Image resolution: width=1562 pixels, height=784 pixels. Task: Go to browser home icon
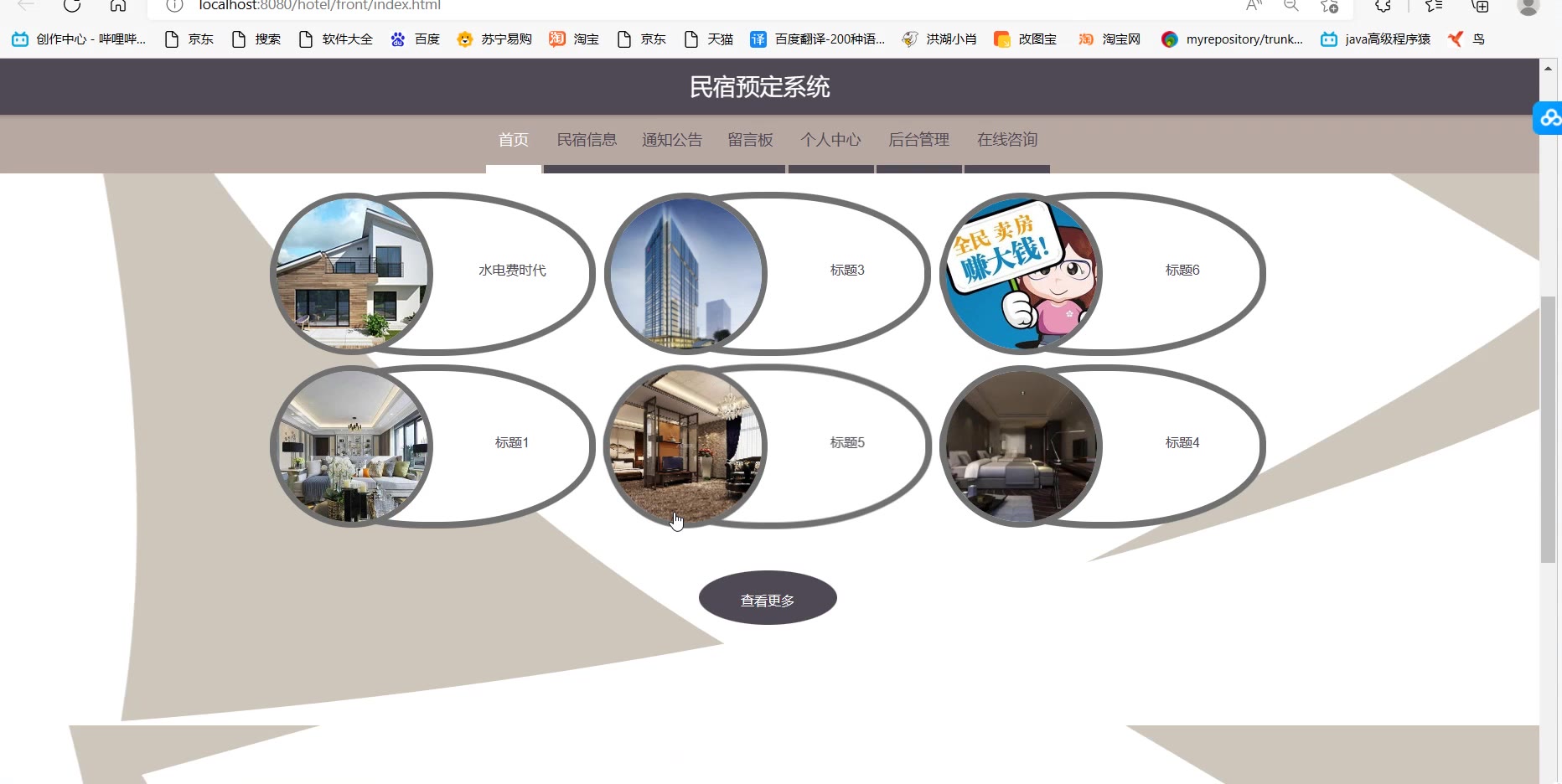coord(118,5)
